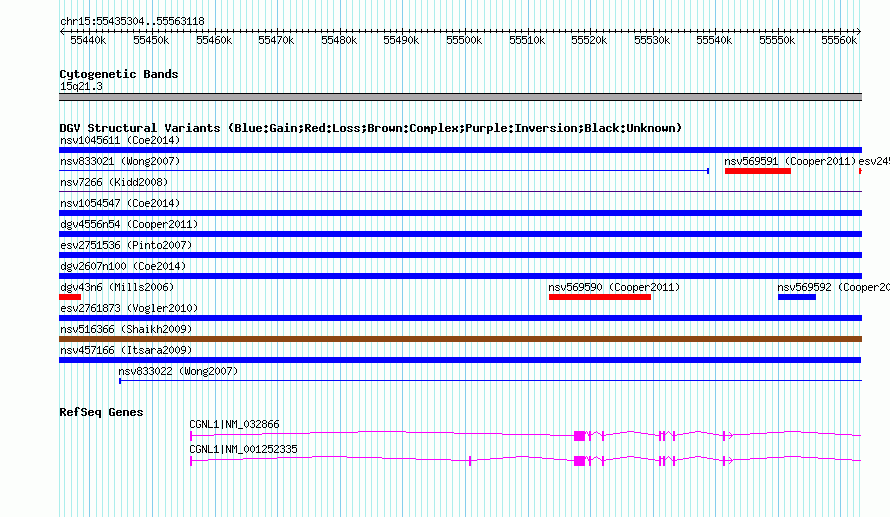The width and height of the screenshot is (890, 517).
Task: Select the short red dgv43n6 loss bar
Action: pyautogui.click(x=70, y=297)
